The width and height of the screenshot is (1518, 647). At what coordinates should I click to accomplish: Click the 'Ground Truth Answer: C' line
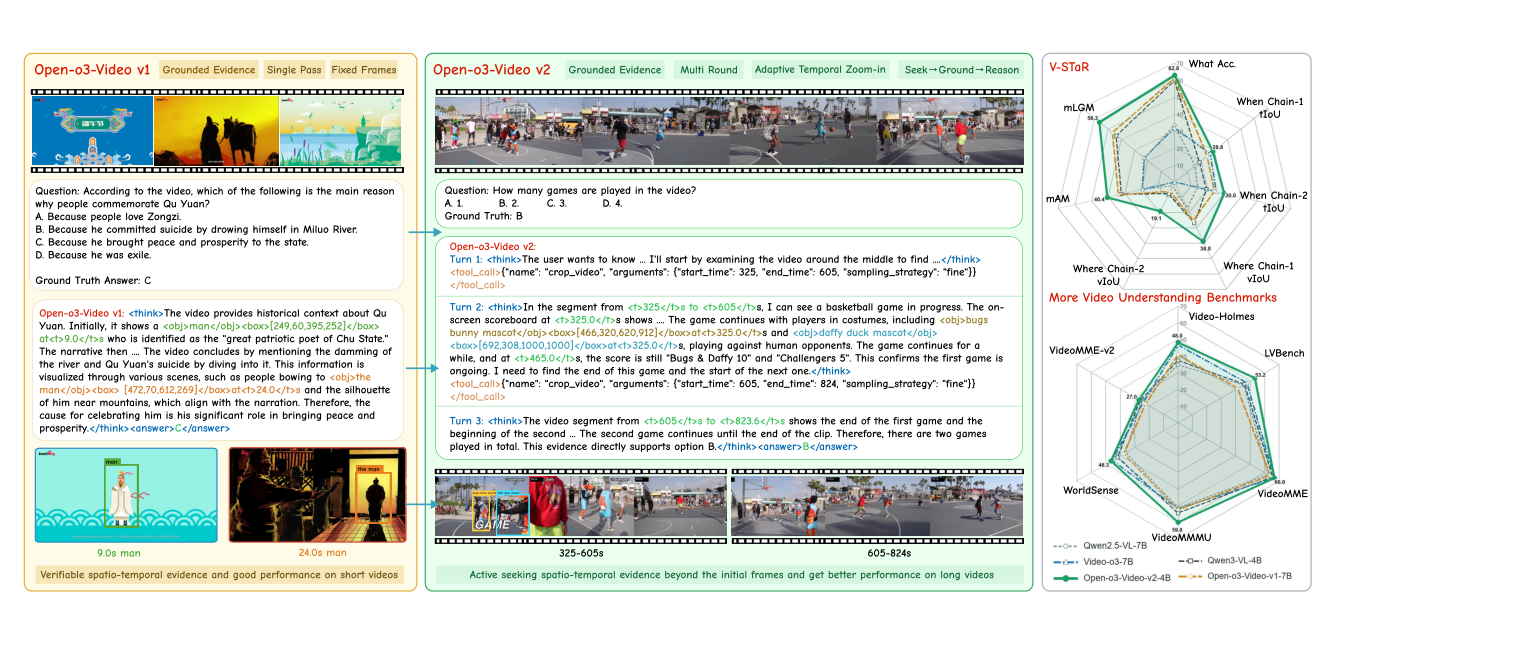(x=91, y=279)
